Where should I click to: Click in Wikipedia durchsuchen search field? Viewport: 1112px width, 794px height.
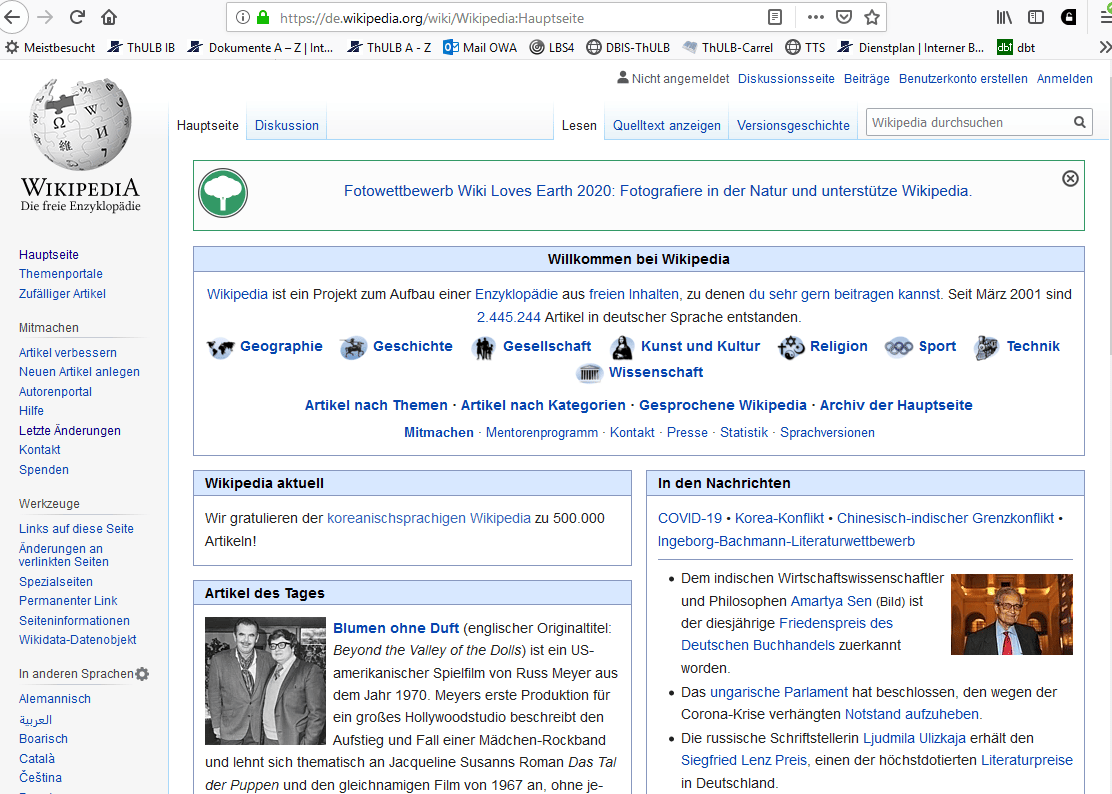coord(969,122)
